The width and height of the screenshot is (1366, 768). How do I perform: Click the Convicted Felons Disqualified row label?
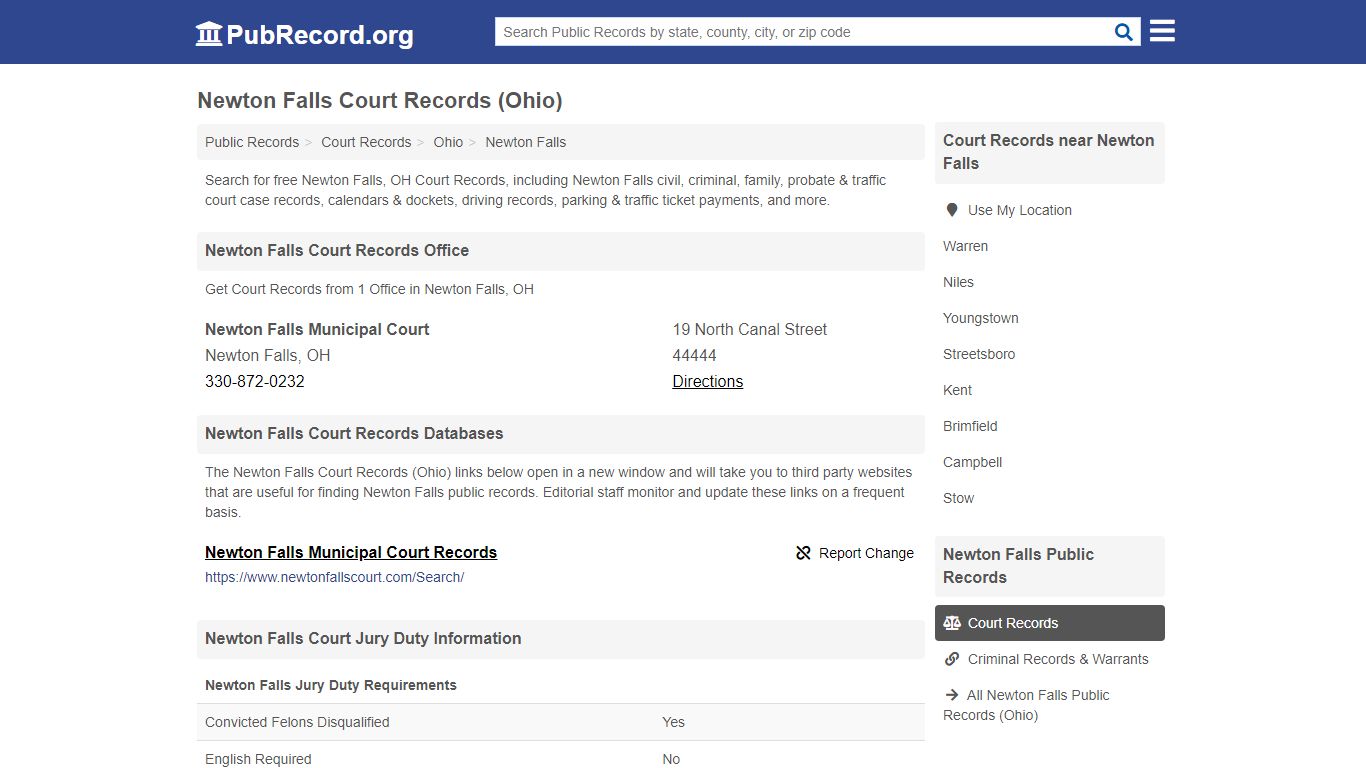tap(297, 722)
